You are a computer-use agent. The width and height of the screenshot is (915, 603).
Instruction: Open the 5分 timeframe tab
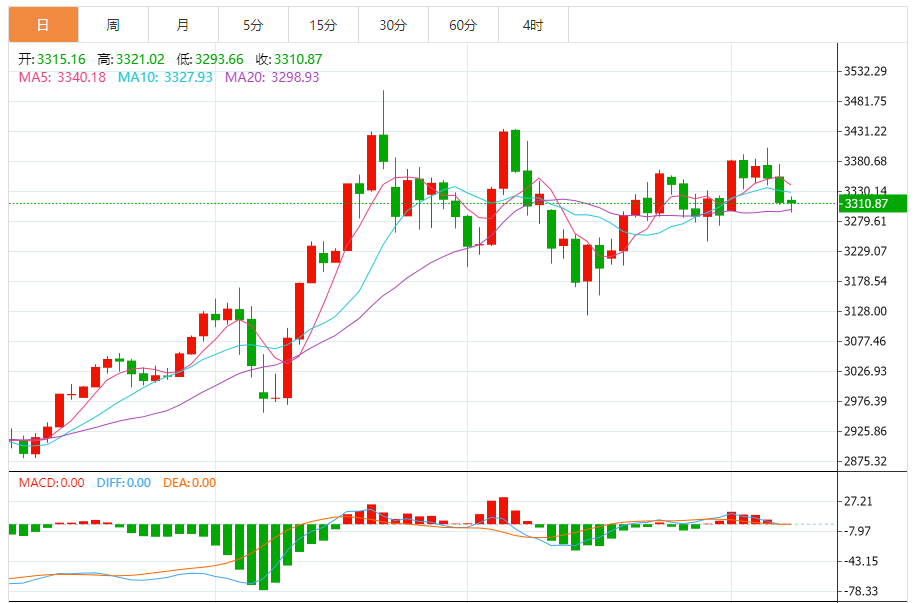pyautogui.click(x=253, y=25)
